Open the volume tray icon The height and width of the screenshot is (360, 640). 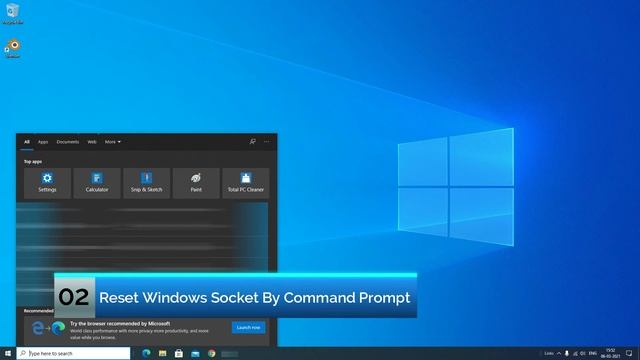(583, 353)
